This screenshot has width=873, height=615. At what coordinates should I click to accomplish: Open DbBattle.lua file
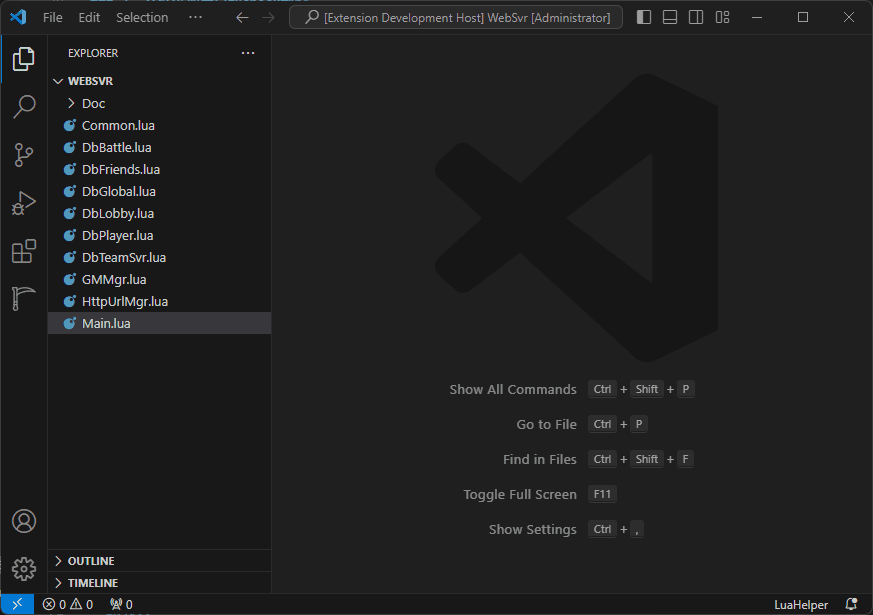click(159, 147)
